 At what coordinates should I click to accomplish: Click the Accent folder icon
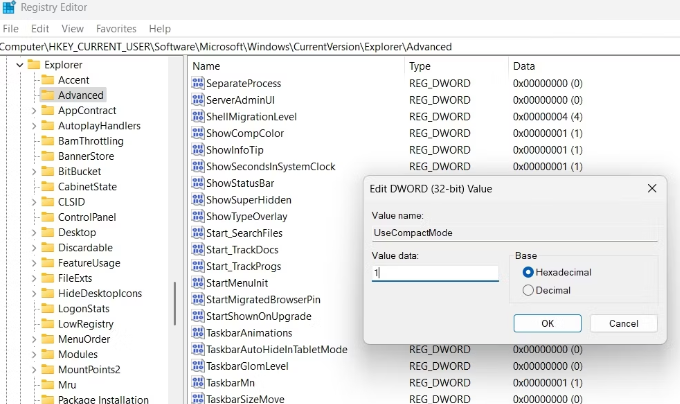coord(47,80)
